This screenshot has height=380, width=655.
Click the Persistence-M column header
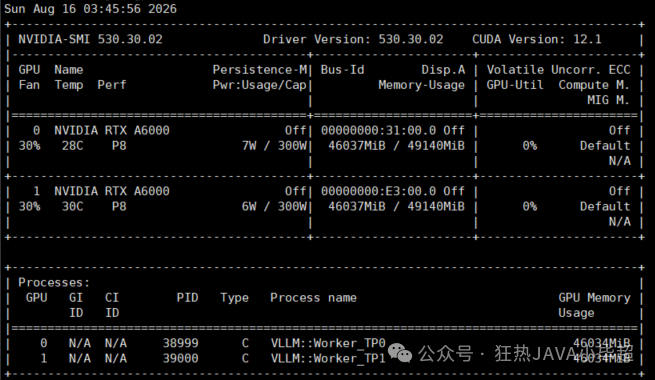(x=260, y=70)
